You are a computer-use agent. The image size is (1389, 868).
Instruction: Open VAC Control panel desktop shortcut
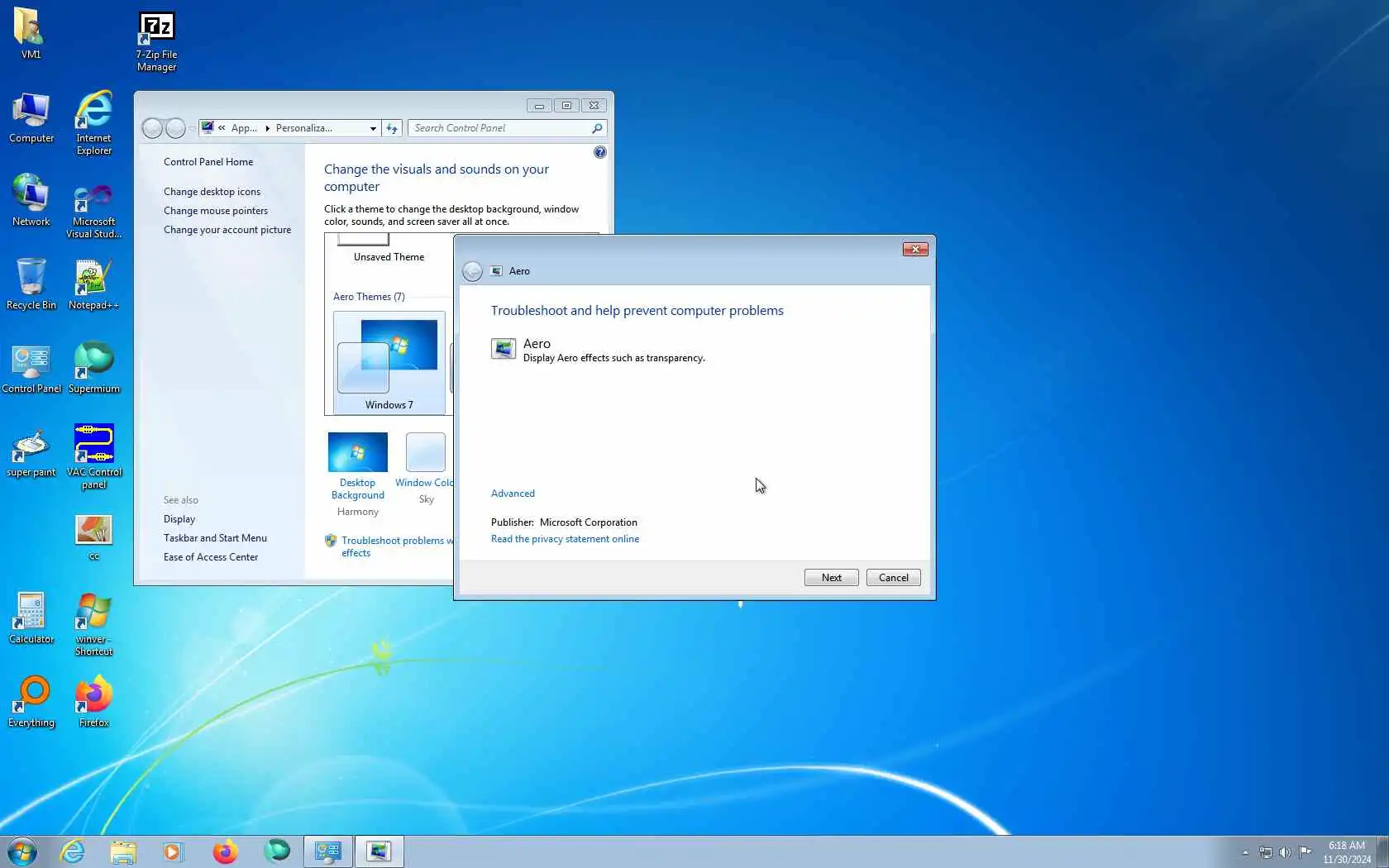coord(94,456)
